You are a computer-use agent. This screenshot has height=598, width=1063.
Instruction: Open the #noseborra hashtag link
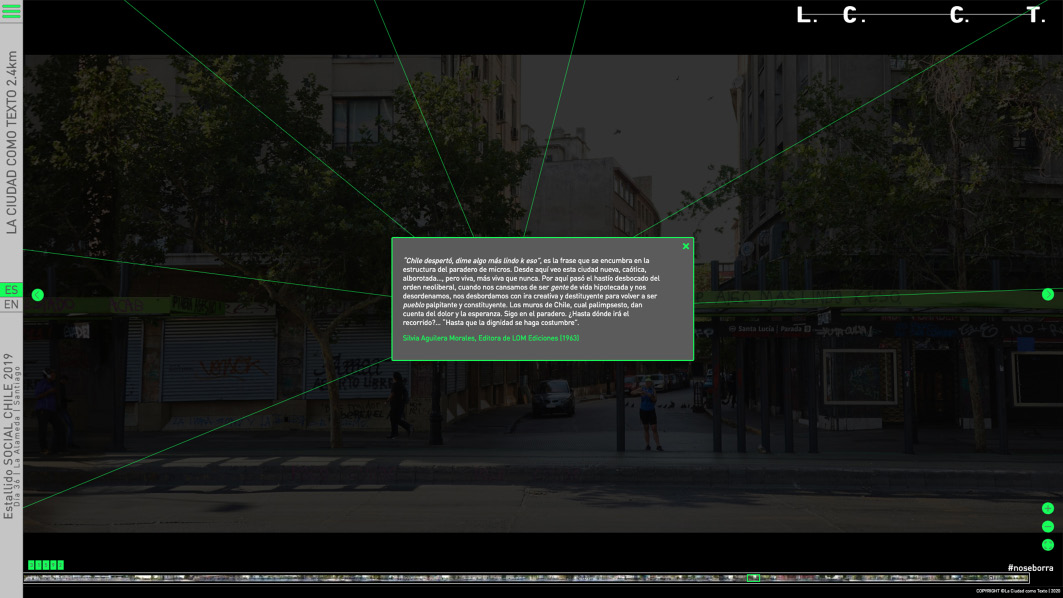point(1032,567)
